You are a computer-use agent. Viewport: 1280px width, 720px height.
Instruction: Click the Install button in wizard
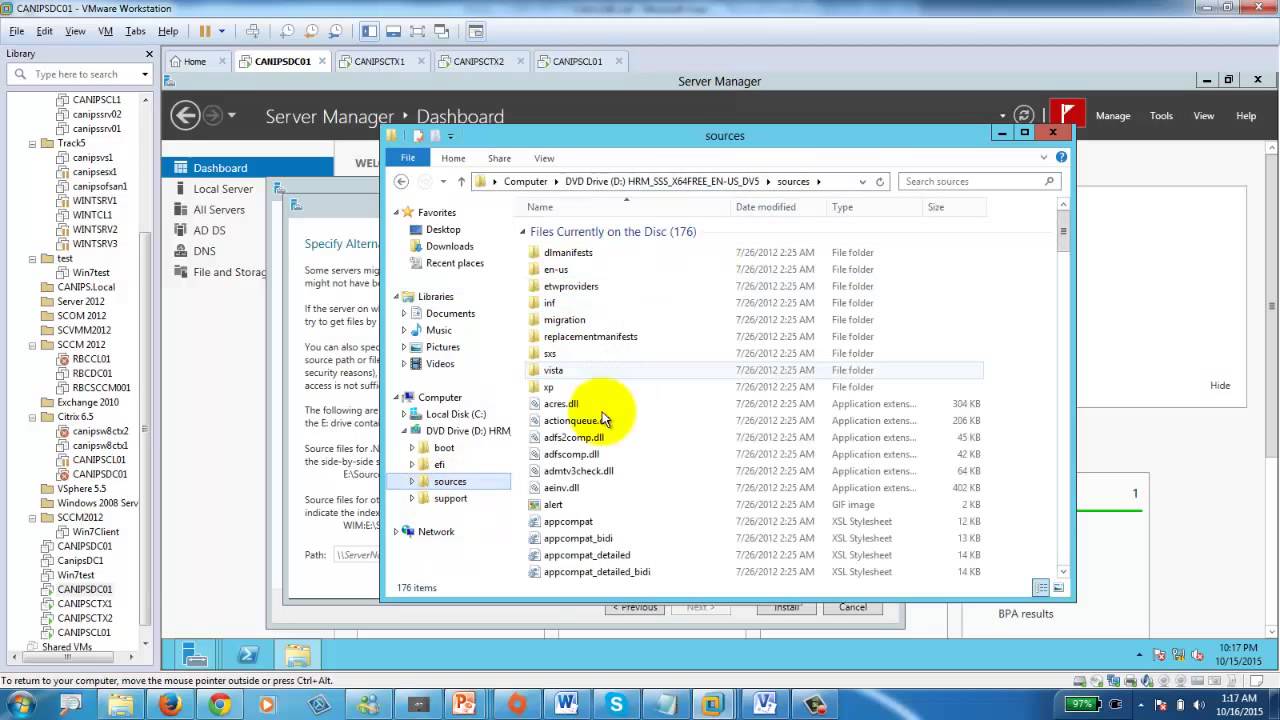coord(787,607)
